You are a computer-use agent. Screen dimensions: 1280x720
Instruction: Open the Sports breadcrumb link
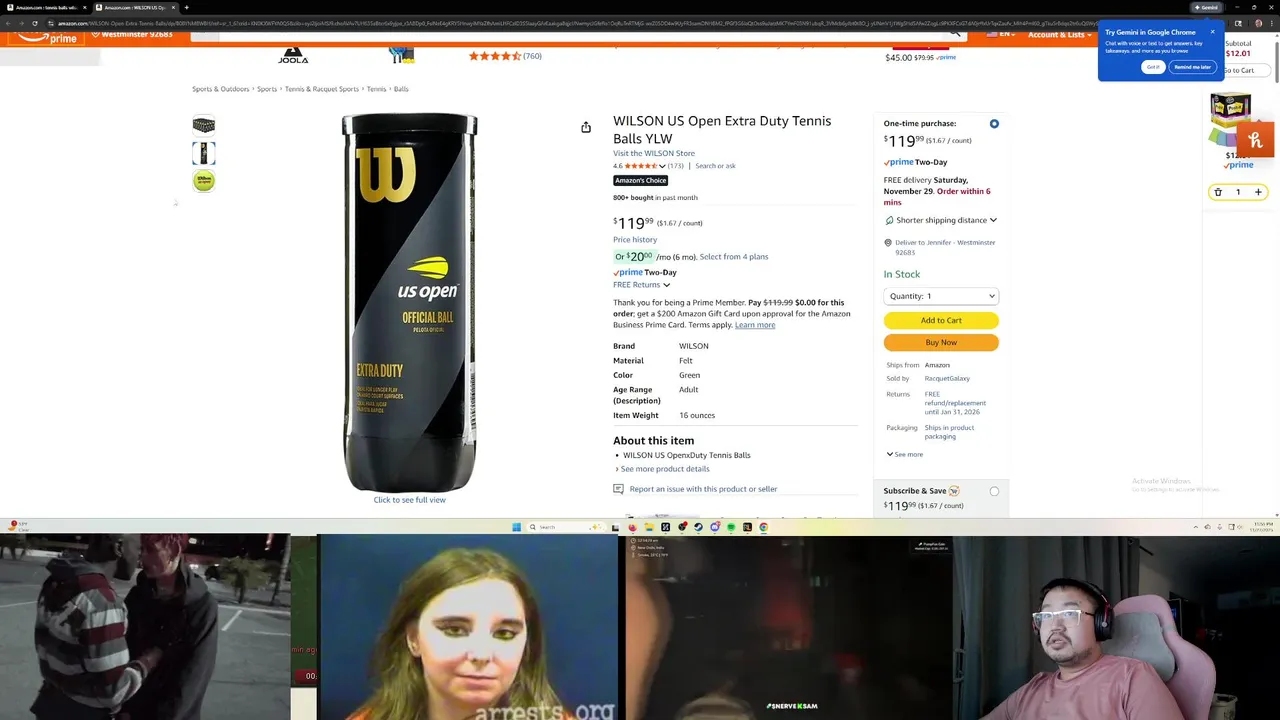click(x=267, y=89)
